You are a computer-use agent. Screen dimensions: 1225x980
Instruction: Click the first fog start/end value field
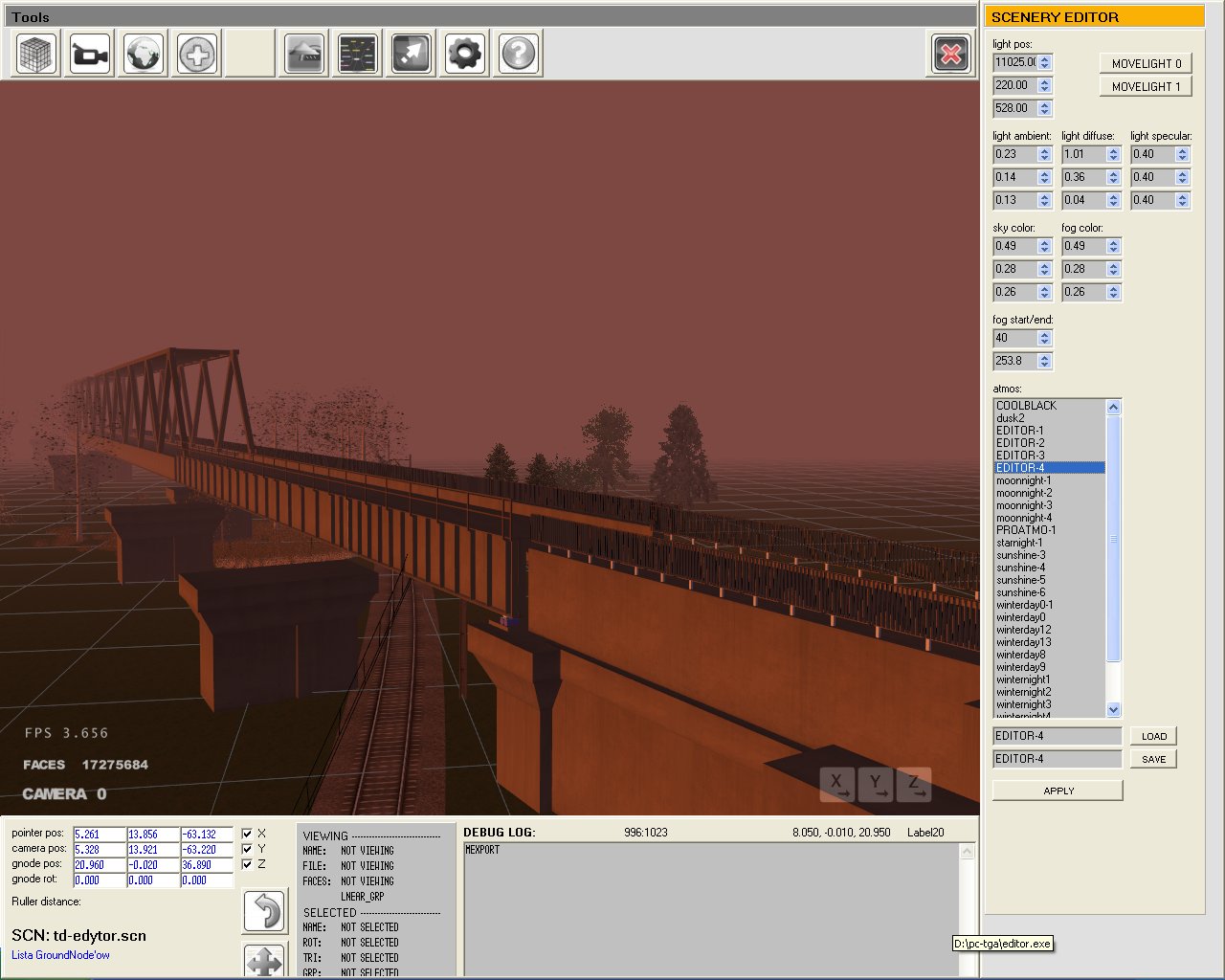click(1014, 338)
